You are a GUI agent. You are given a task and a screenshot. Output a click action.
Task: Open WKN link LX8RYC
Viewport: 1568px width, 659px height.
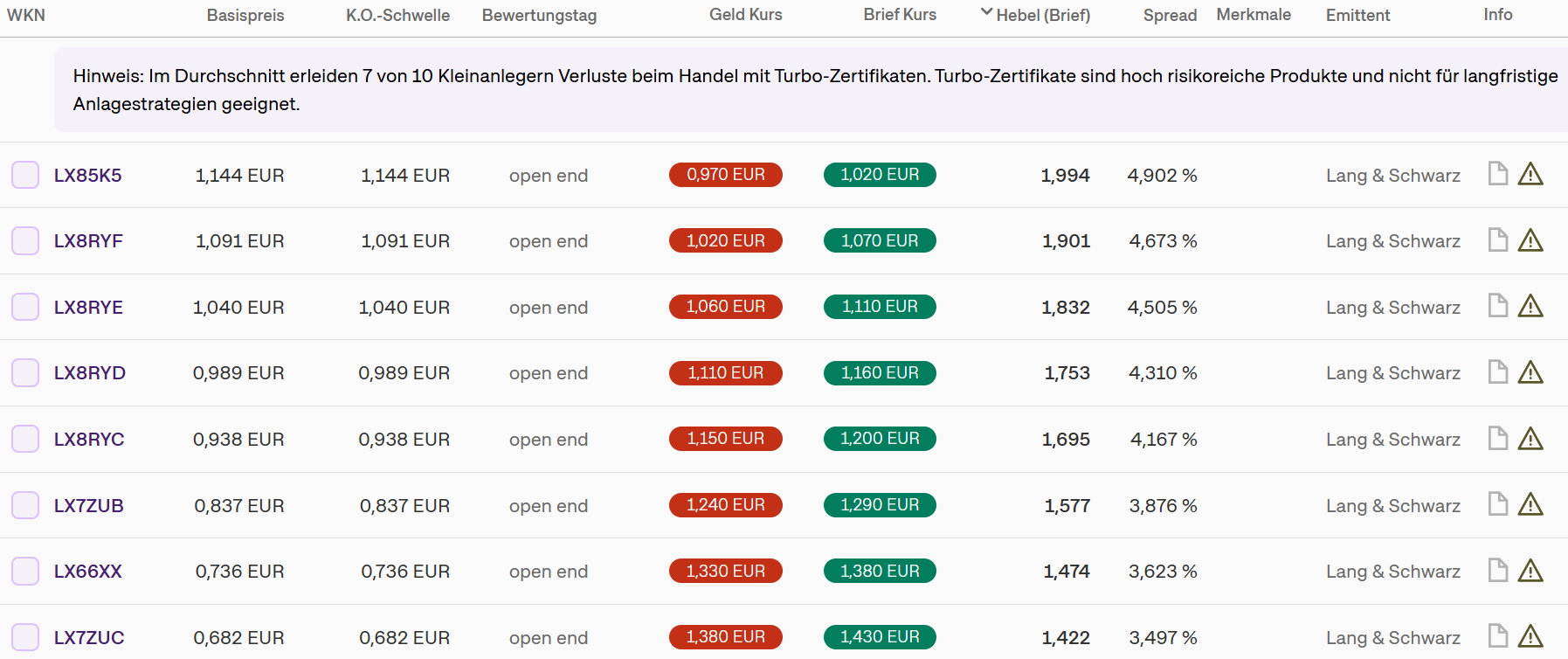[89, 440]
